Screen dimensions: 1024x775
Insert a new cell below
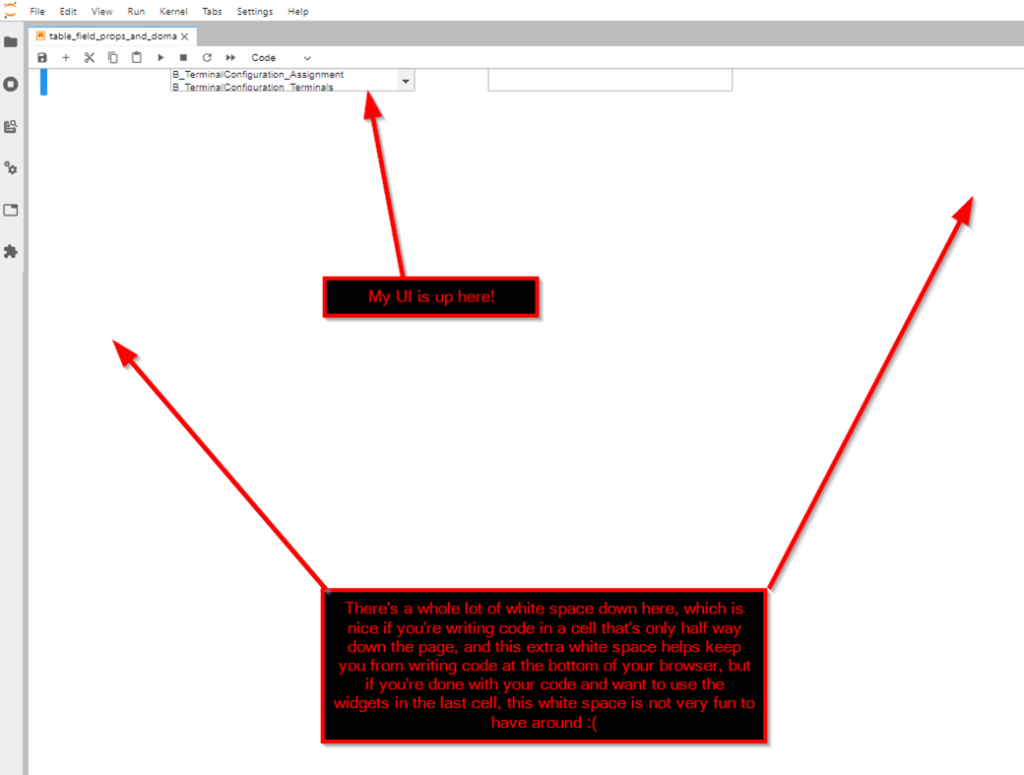(65, 57)
